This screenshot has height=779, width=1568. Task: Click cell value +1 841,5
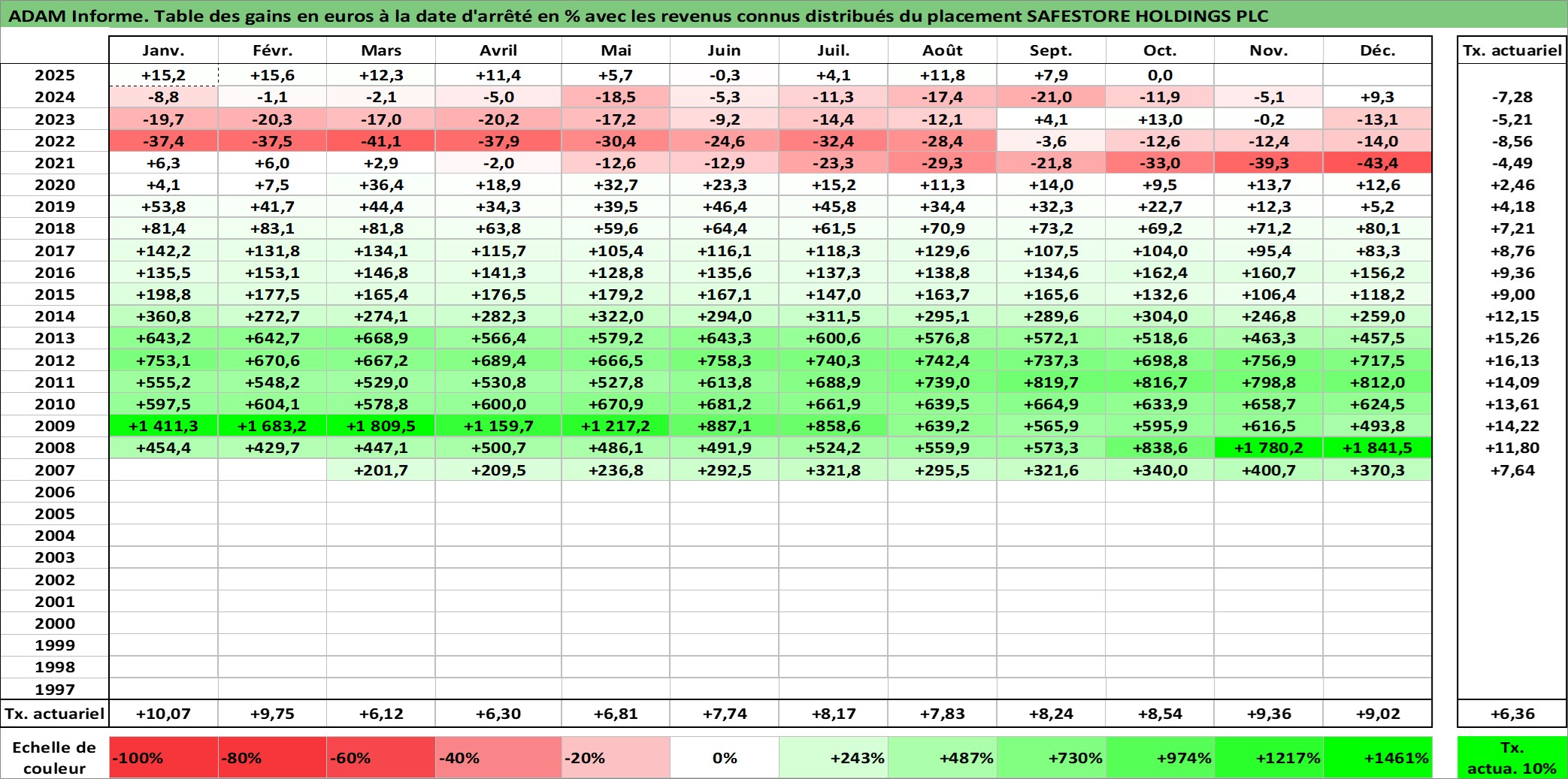[1377, 448]
